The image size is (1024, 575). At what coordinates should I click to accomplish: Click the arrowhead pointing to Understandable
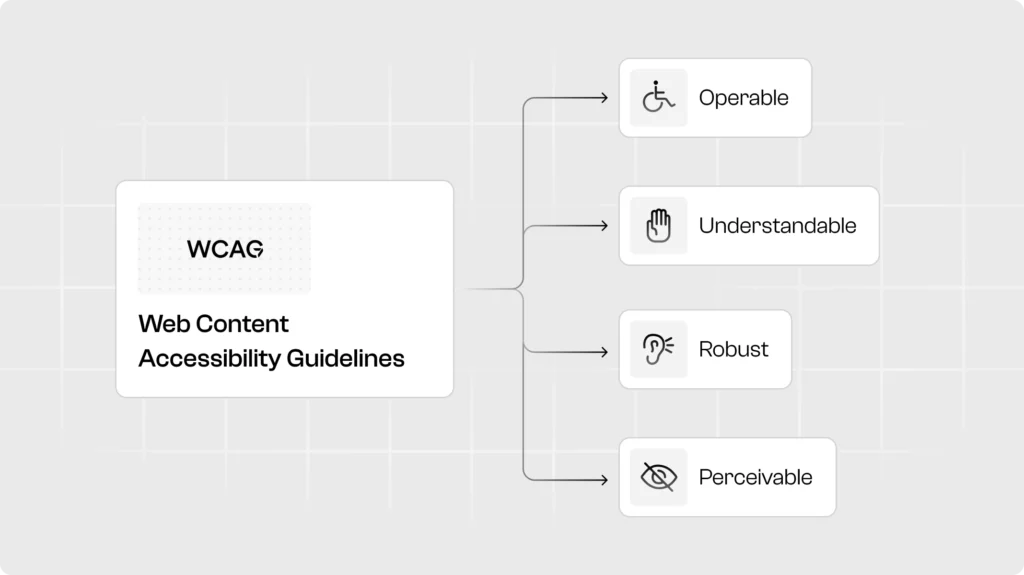point(603,226)
